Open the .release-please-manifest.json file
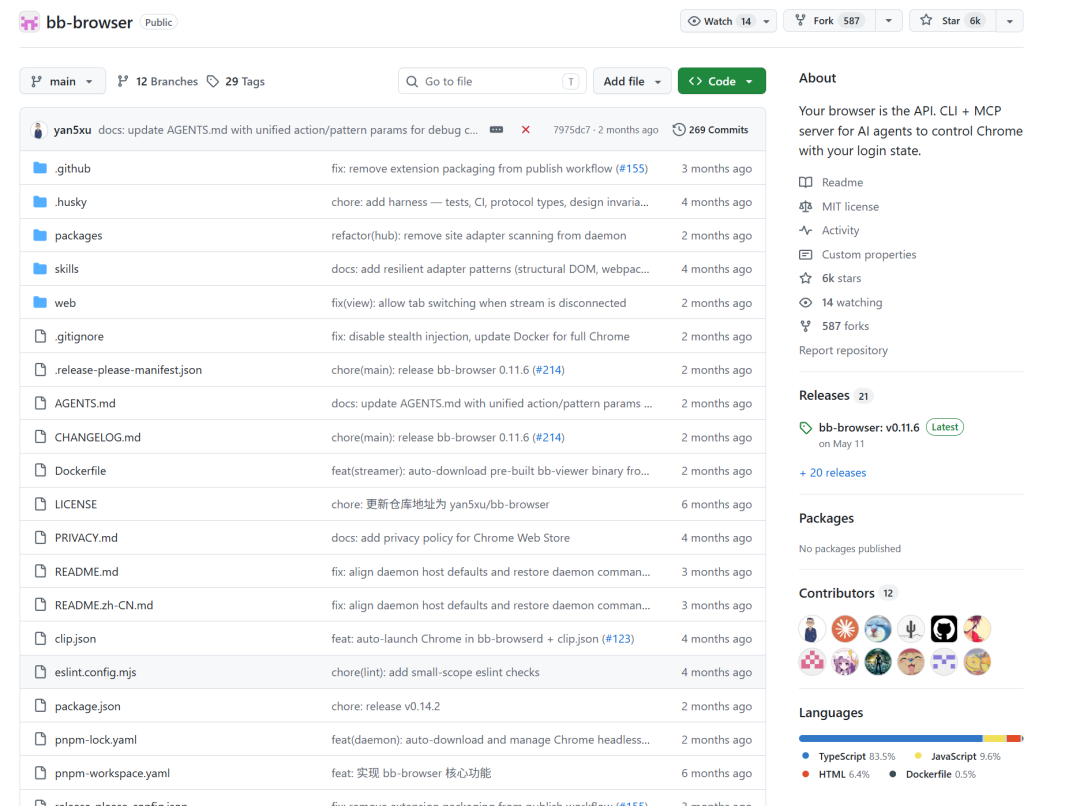The width and height of the screenshot is (1080, 806). click(128, 370)
